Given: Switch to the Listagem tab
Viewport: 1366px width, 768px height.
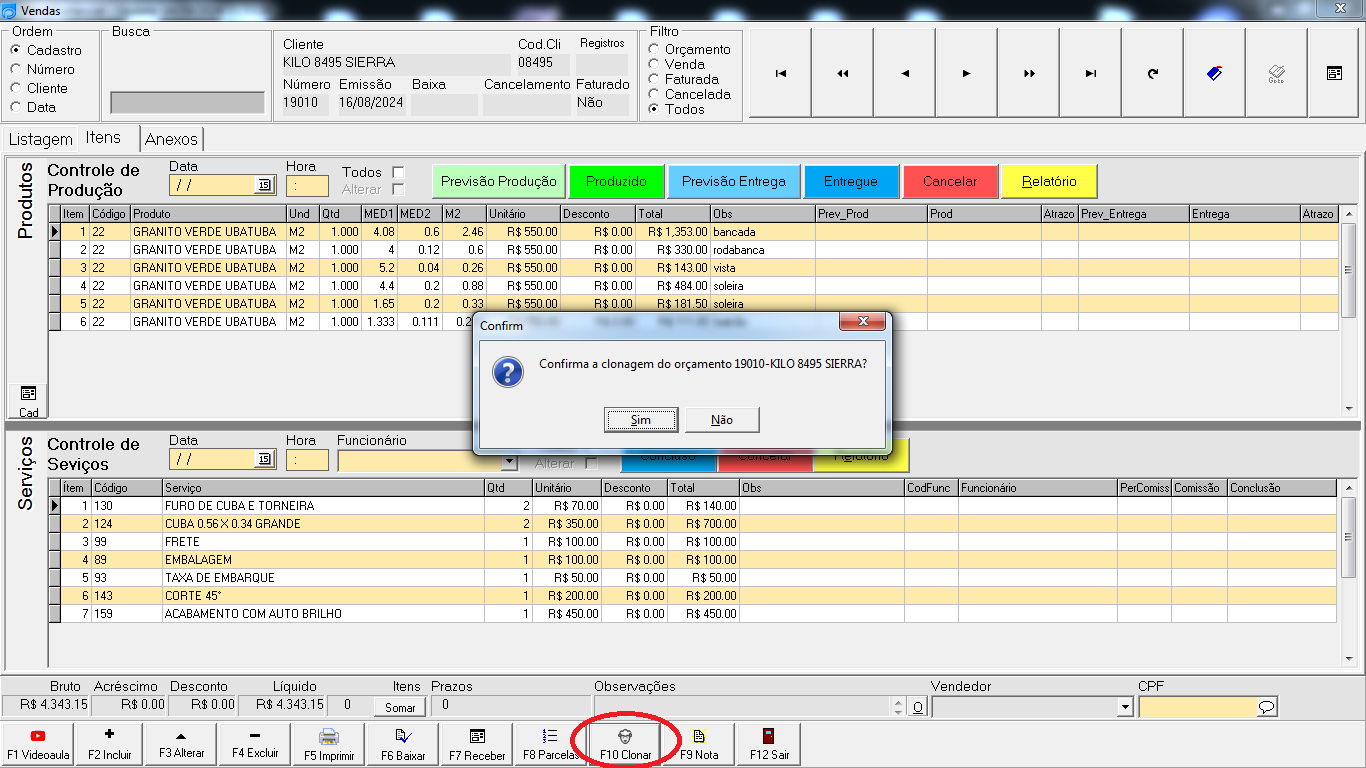Looking at the screenshot, I should pos(40,139).
